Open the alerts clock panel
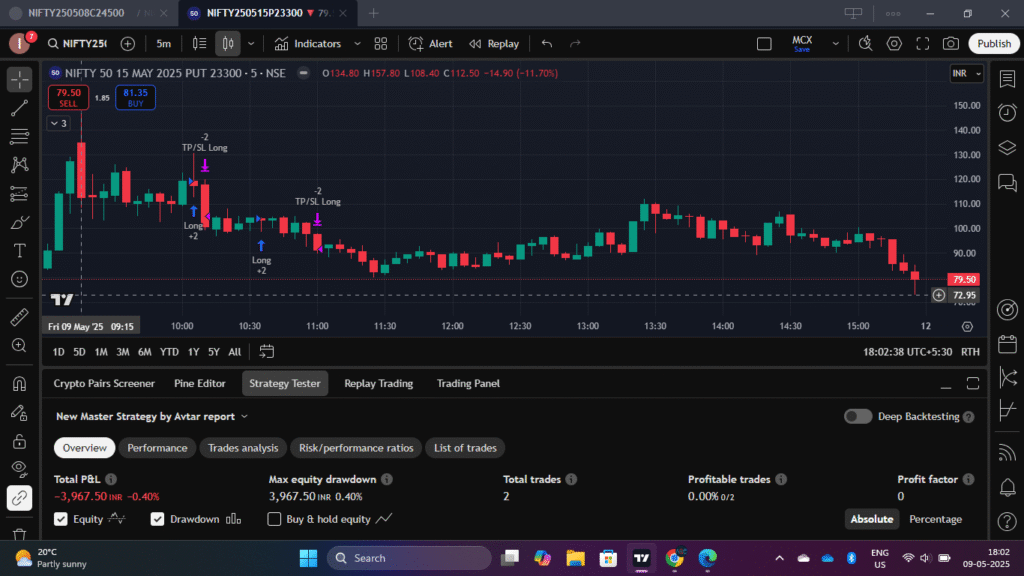 [x=1007, y=112]
